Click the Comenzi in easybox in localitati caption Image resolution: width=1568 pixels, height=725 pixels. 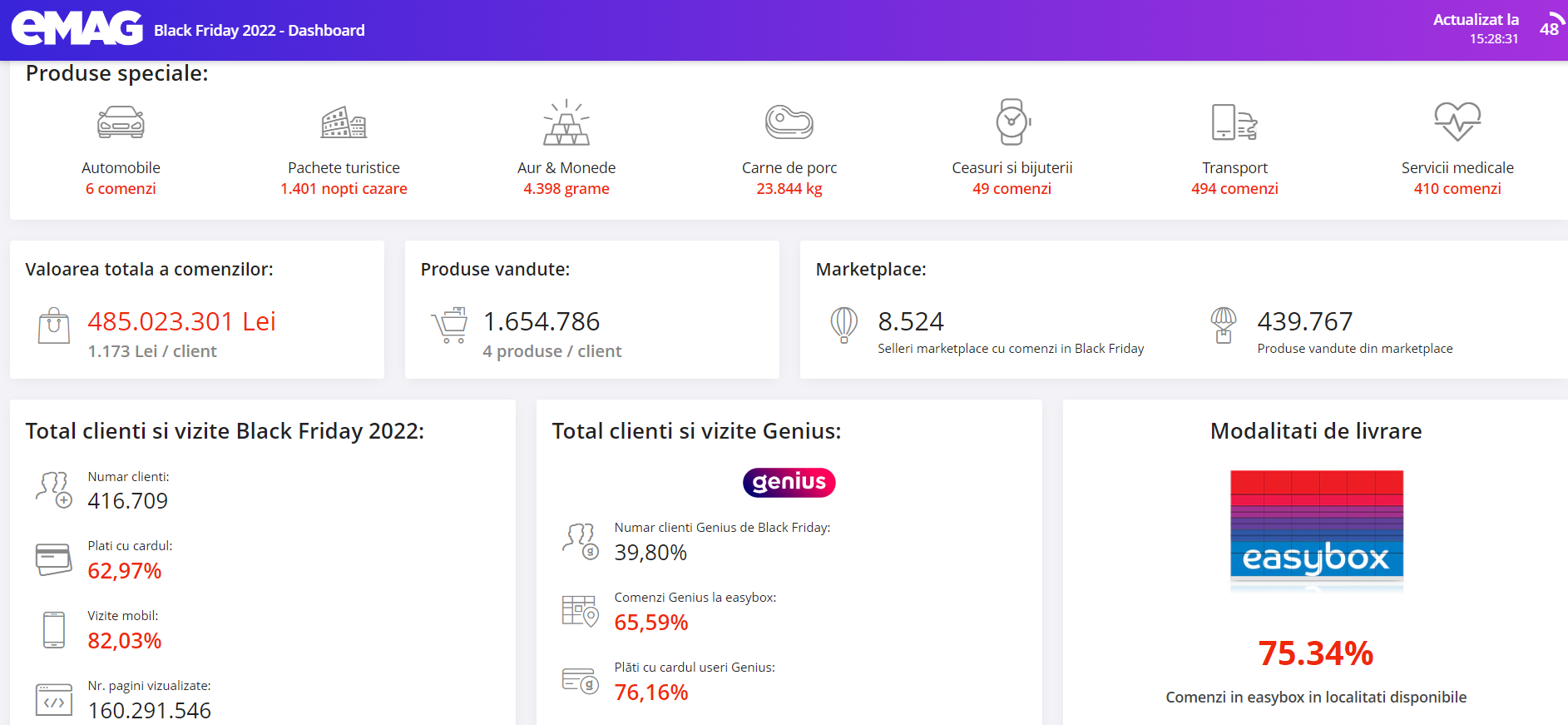pos(1316,698)
